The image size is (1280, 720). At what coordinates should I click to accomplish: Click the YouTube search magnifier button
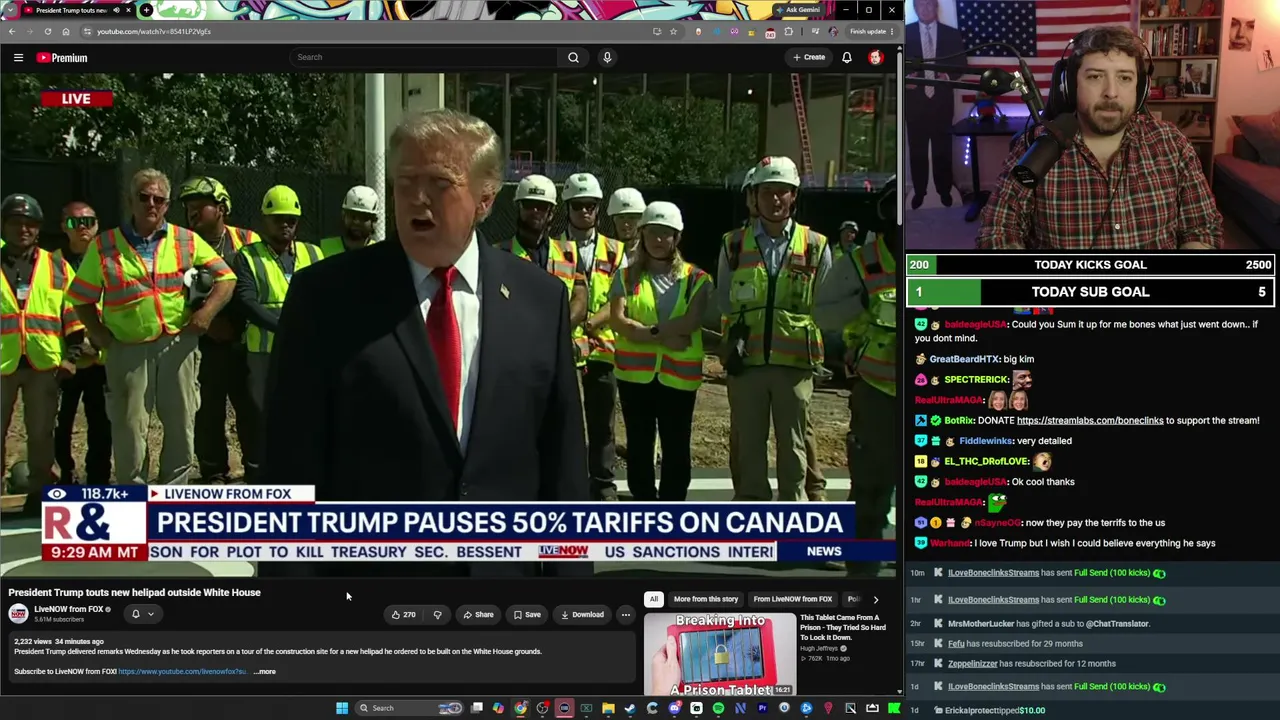pos(573,57)
